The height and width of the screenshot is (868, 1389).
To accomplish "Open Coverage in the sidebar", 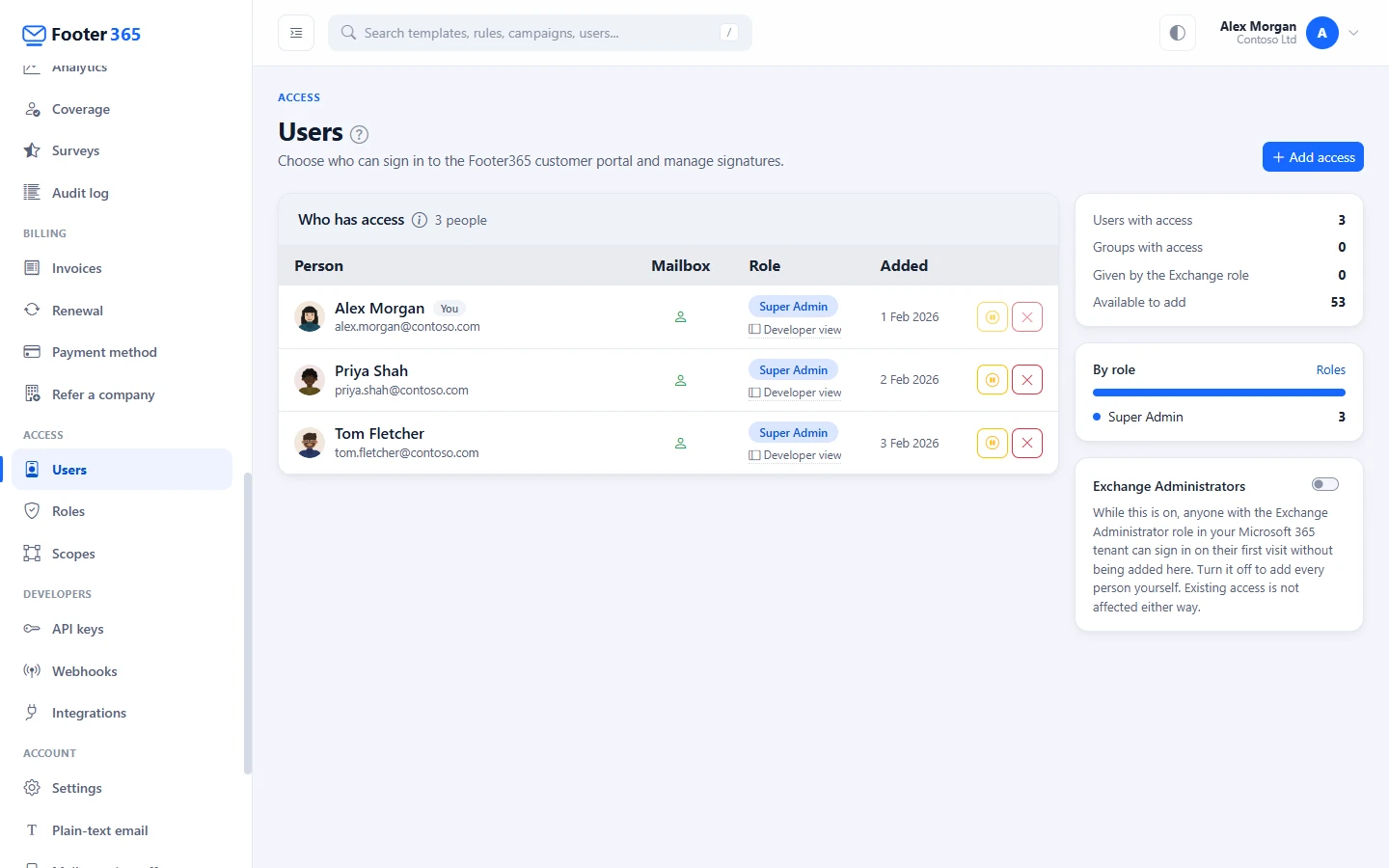I will (123, 109).
